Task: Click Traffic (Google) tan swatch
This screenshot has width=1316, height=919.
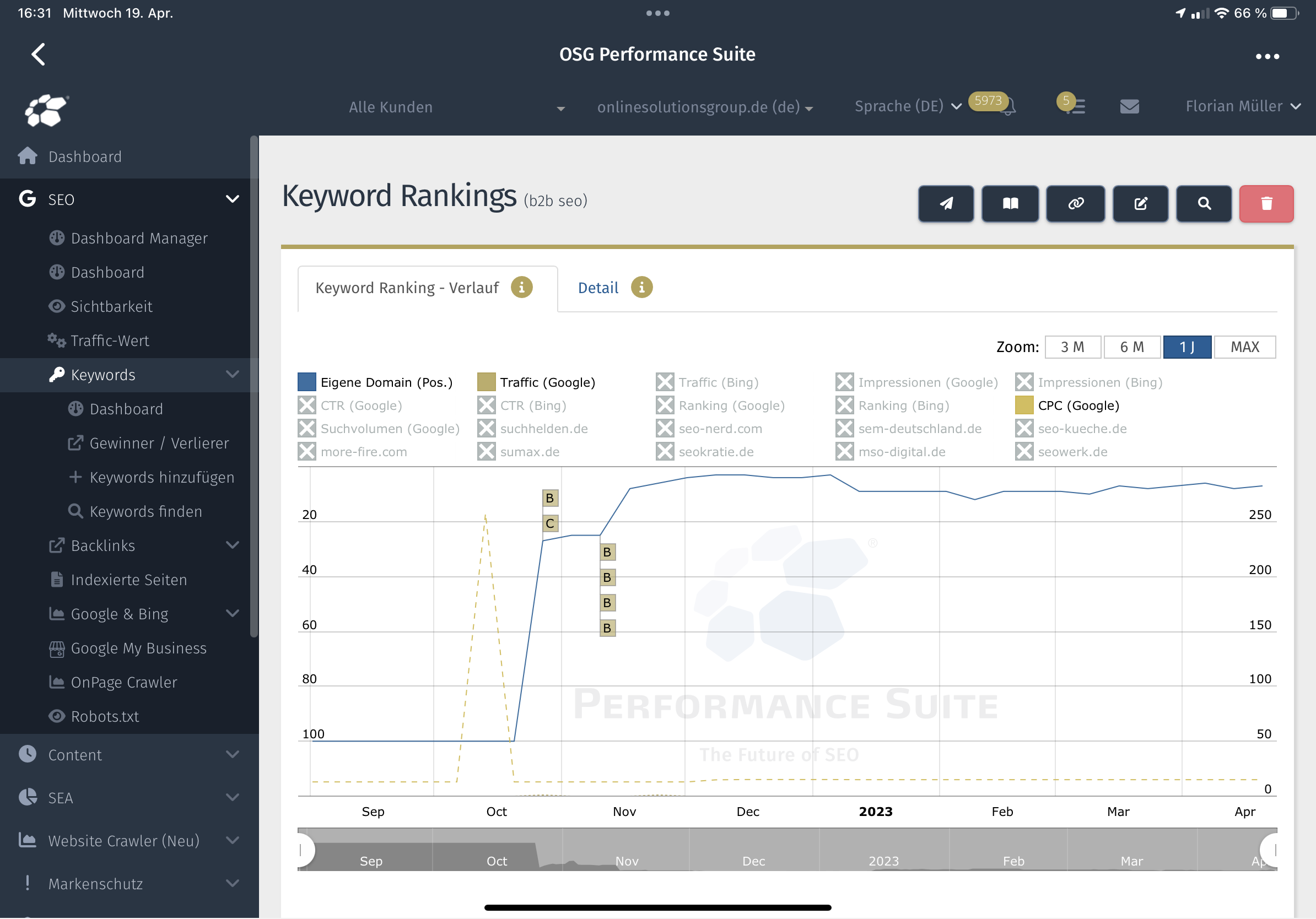Action: (x=486, y=382)
